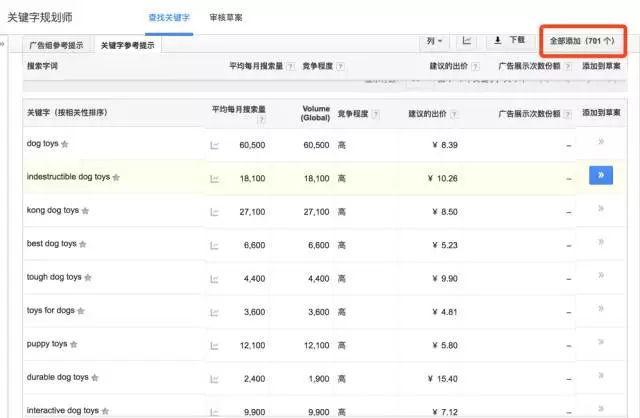Screen dimensions: 640x418
Task: Click the help icon beside 建议的出价 in table header
Action: point(454,115)
